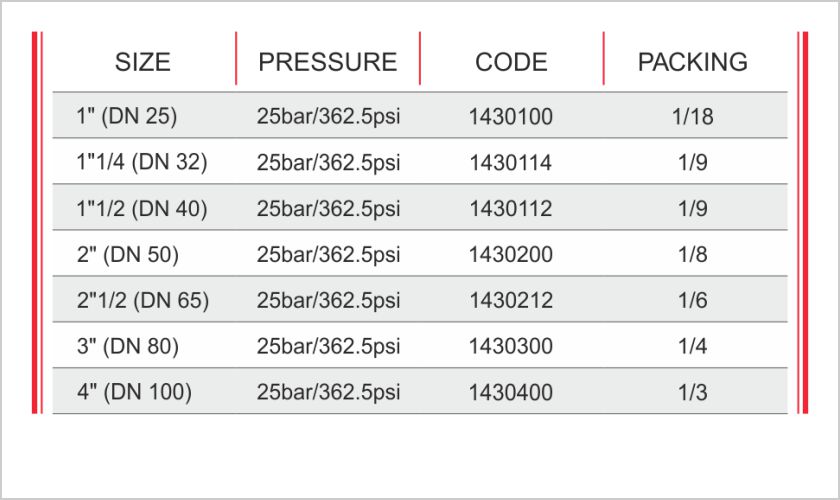Click code 1430114
Screen dimensions: 840x500
click(x=511, y=162)
